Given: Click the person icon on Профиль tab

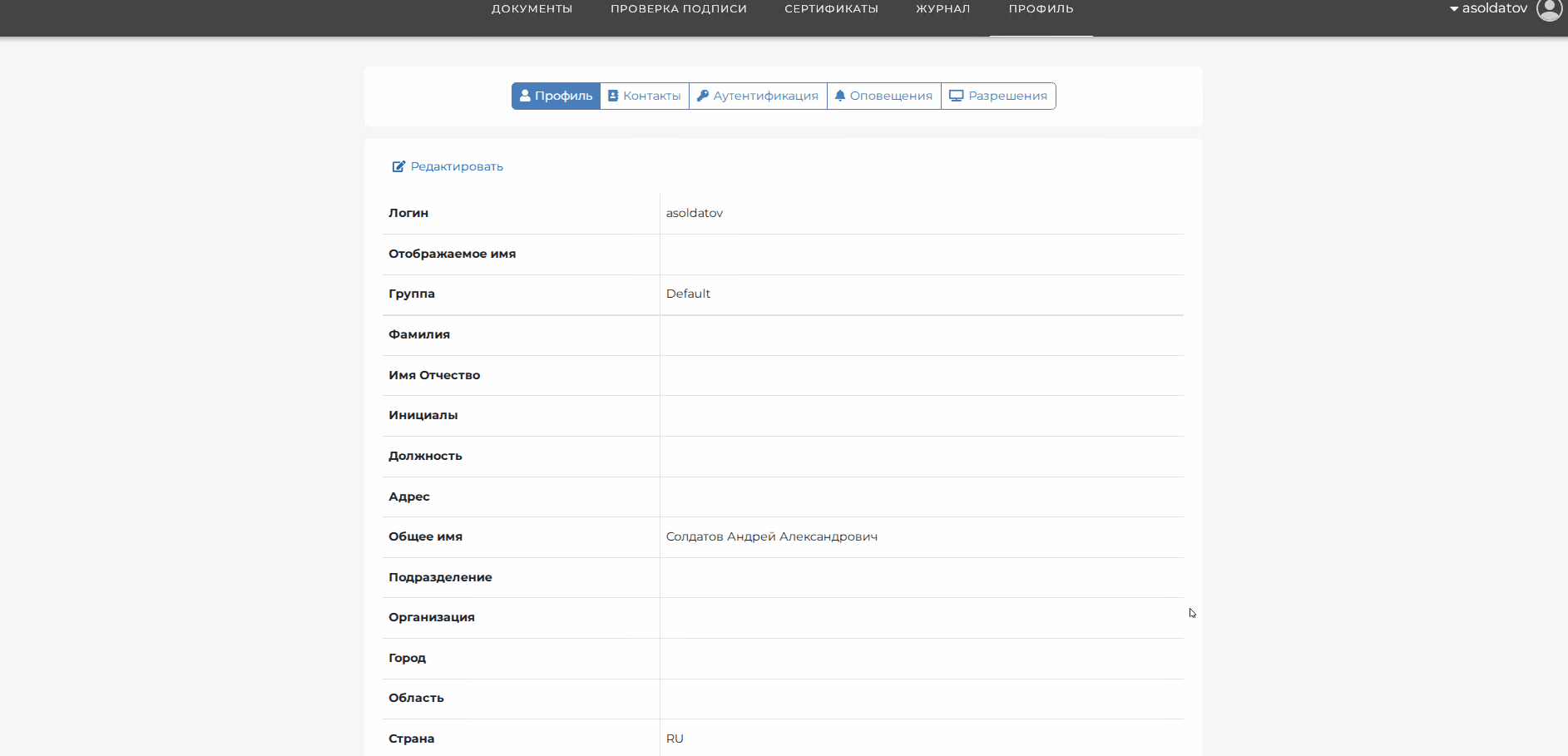Looking at the screenshot, I should pyautogui.click(x=525, y=96).
